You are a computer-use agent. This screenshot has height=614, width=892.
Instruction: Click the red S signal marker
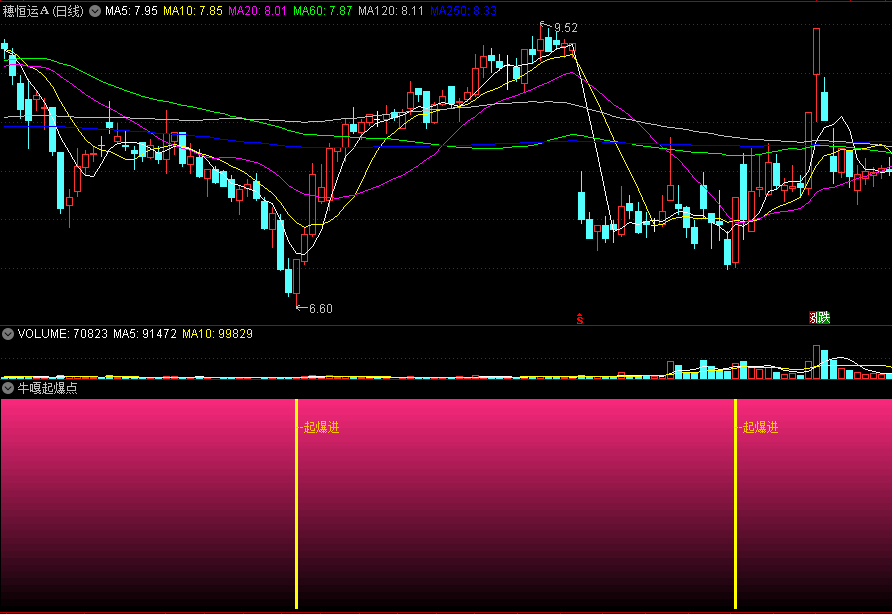(580, 319)
